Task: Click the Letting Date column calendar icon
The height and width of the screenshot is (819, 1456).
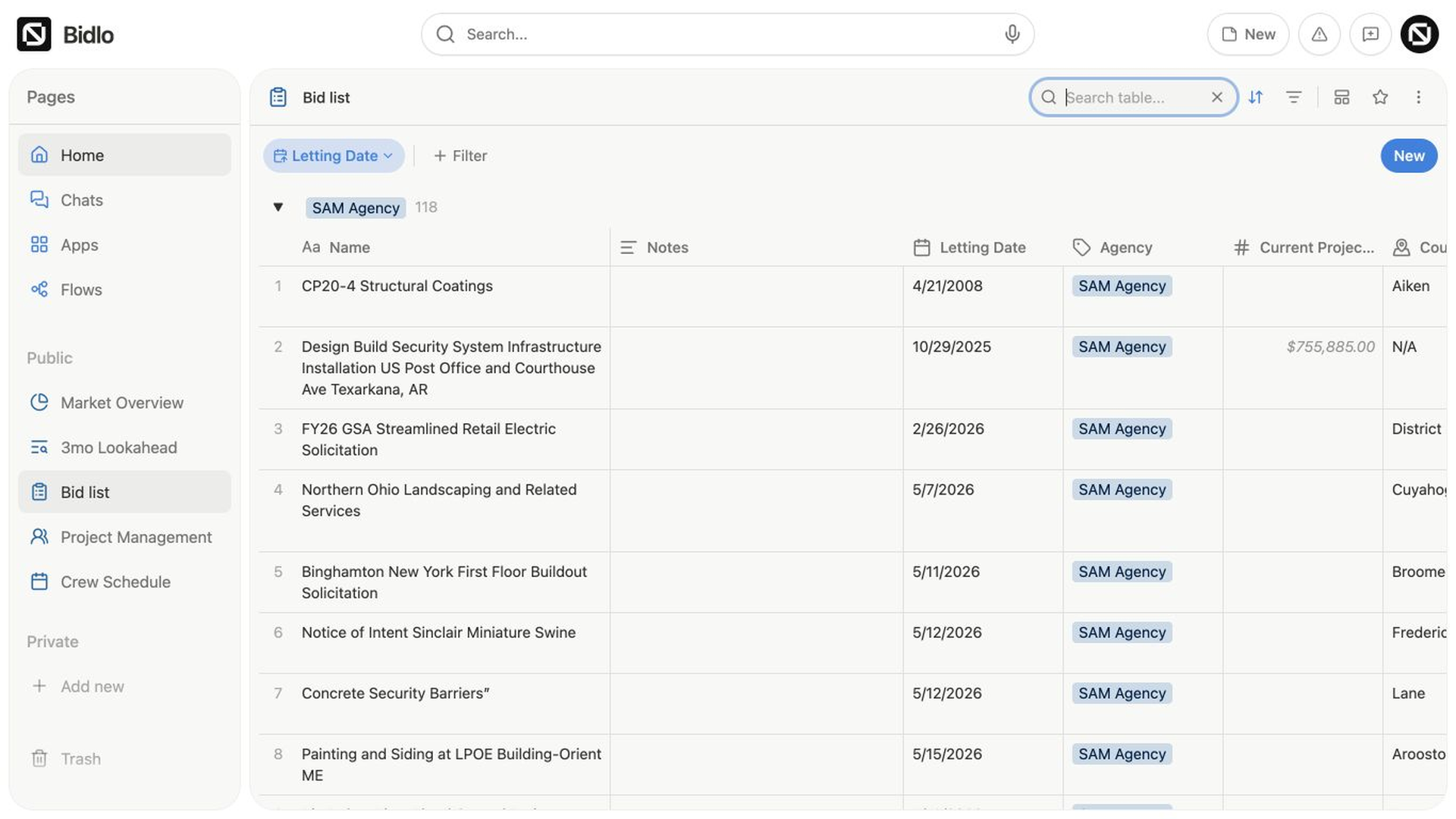Action: [x=921, y=247]
